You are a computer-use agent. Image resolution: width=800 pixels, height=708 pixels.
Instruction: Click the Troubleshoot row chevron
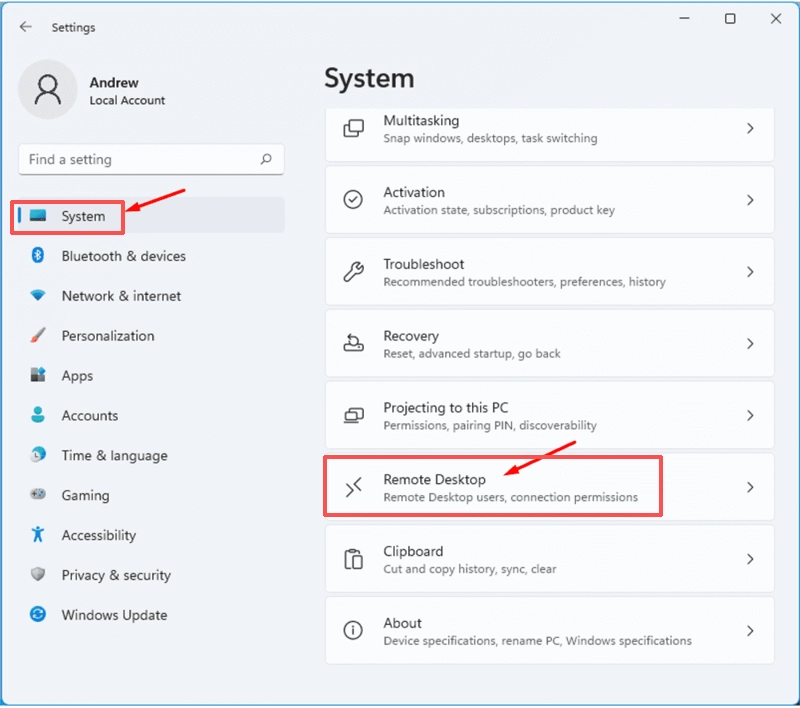(x=750, y=272)
